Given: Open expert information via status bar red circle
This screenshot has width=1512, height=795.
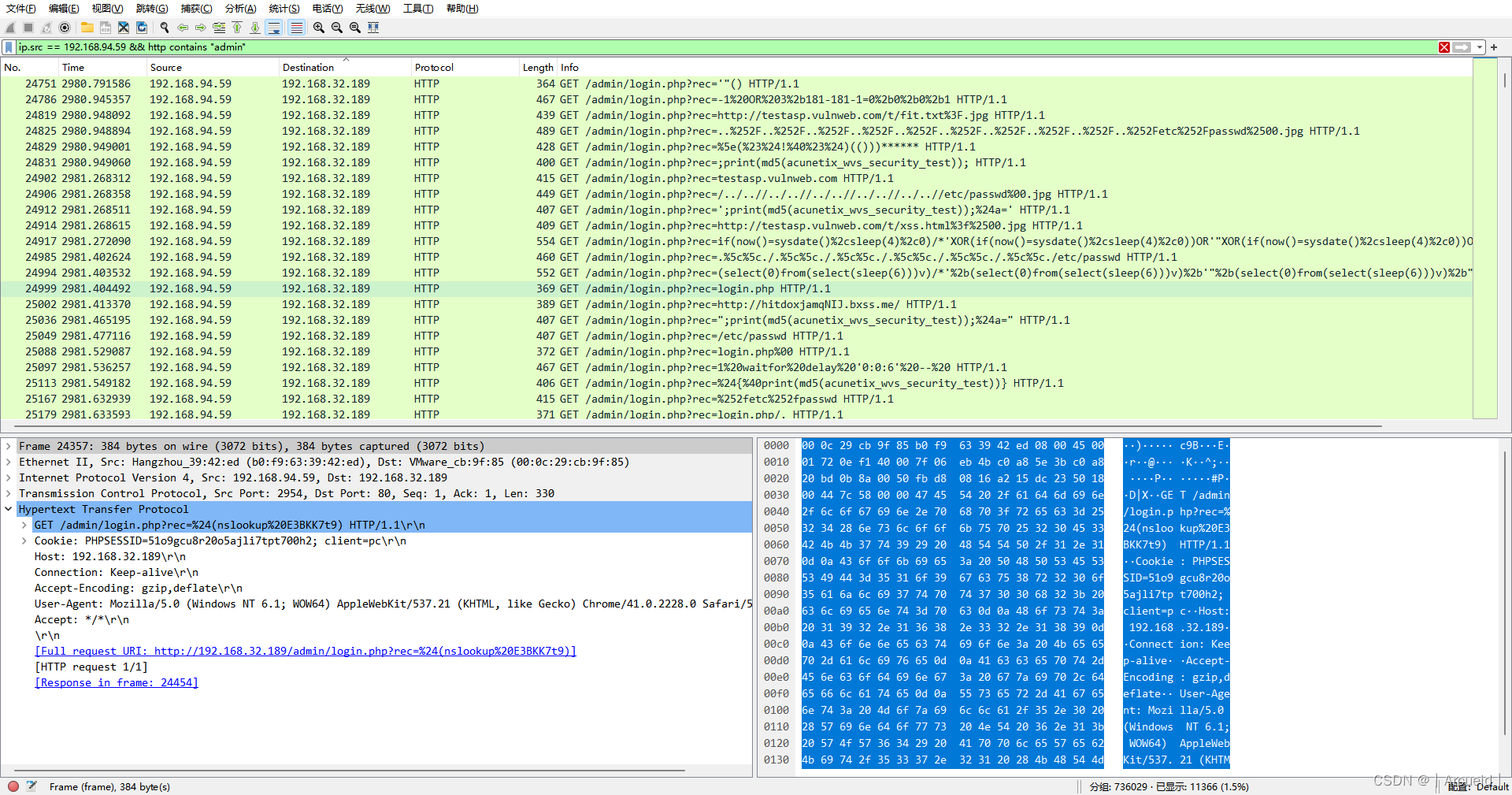Looking at the screenshot, I should [13, 786].
